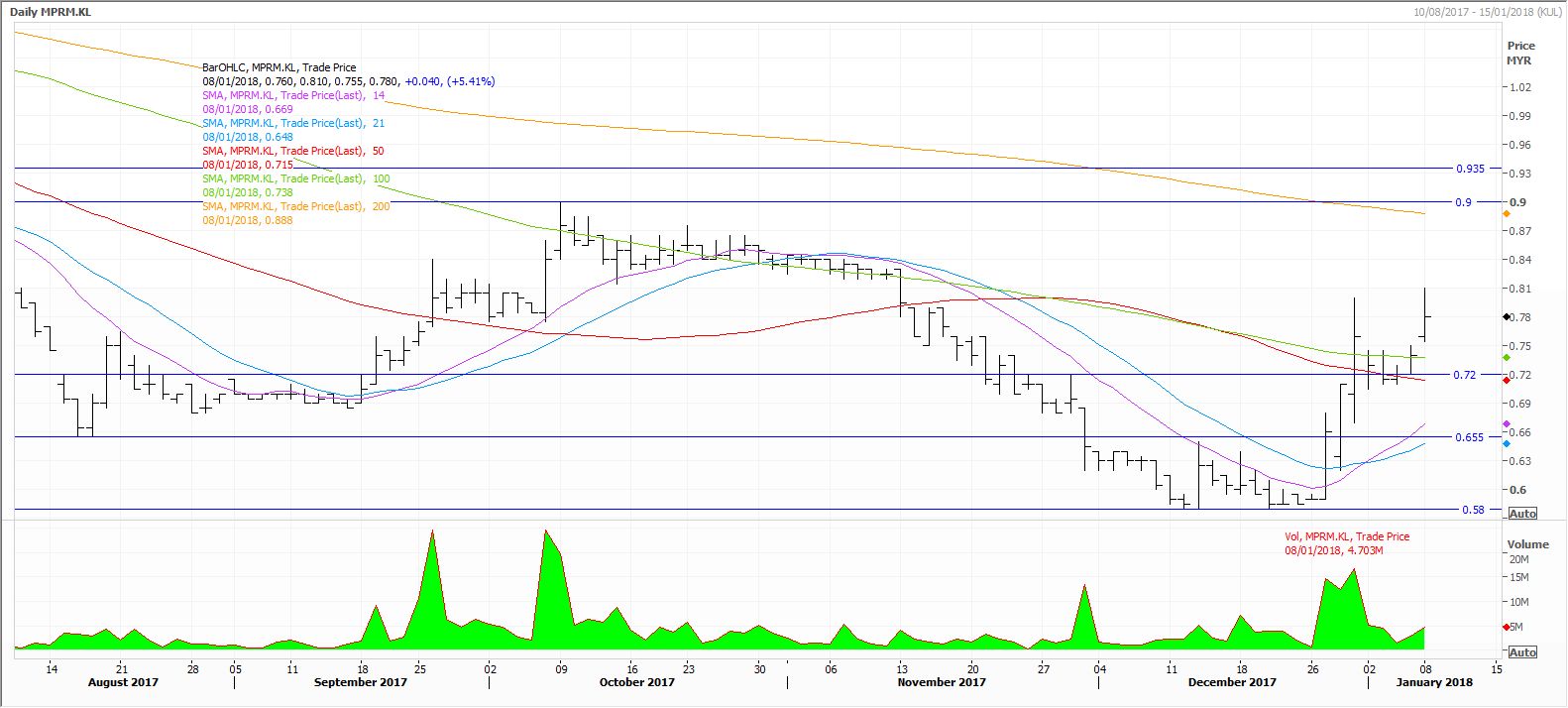Click the blue SMA 21 axis marker
Viewport: 1568px width, 708px height.
[x=1507, y=443]
